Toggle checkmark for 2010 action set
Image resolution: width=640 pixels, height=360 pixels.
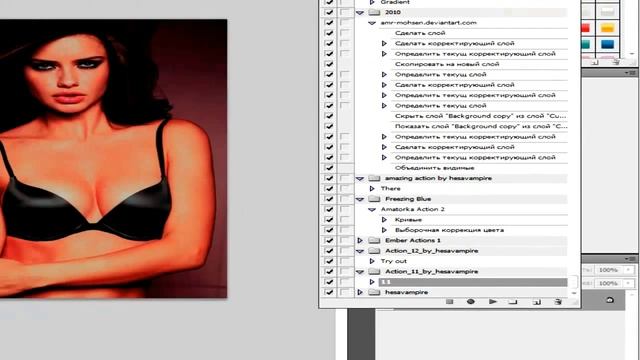click(329, 12)
